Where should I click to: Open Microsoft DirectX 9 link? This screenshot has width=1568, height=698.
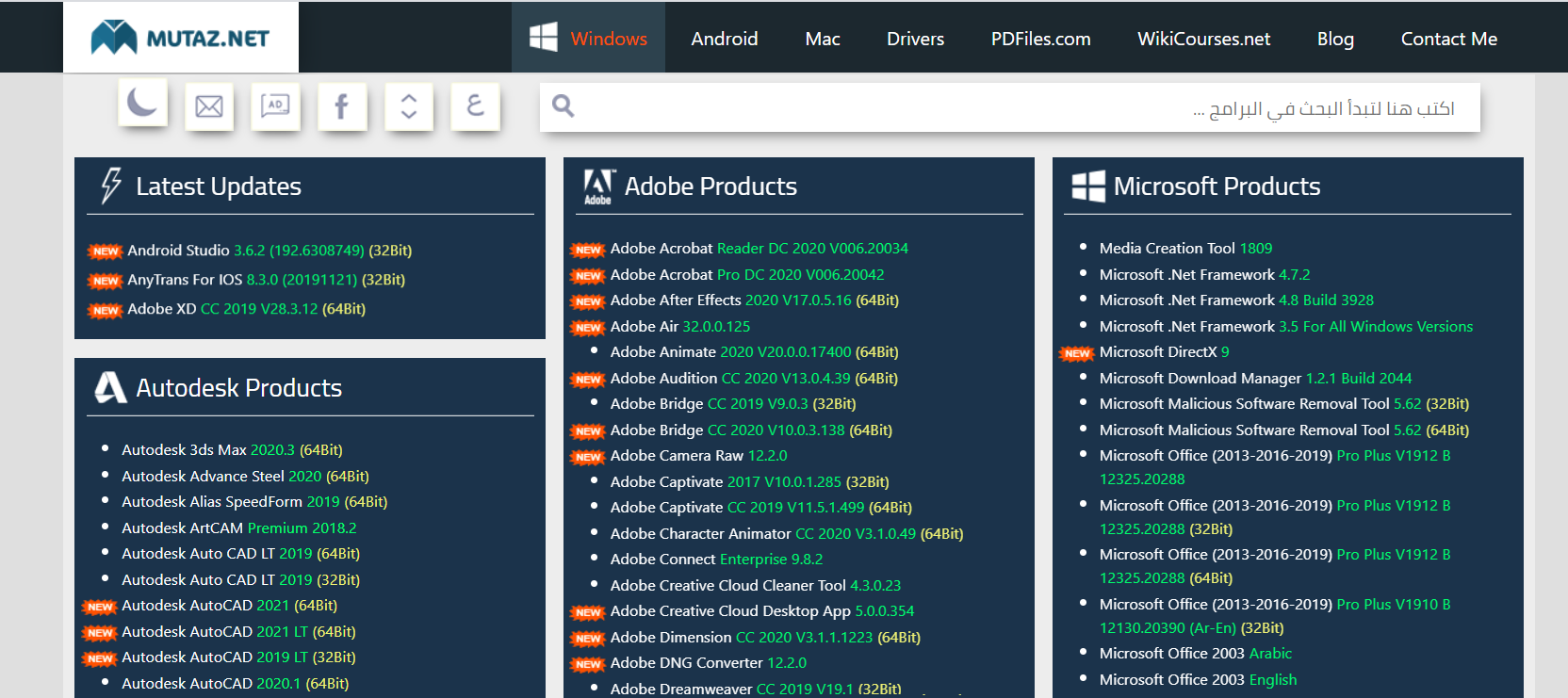pyautogui.click(x=1165, y=352)
